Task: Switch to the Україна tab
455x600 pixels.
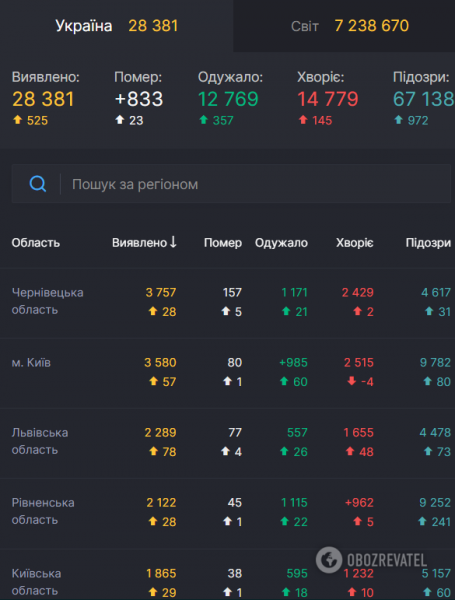Action: click(116, 26)
